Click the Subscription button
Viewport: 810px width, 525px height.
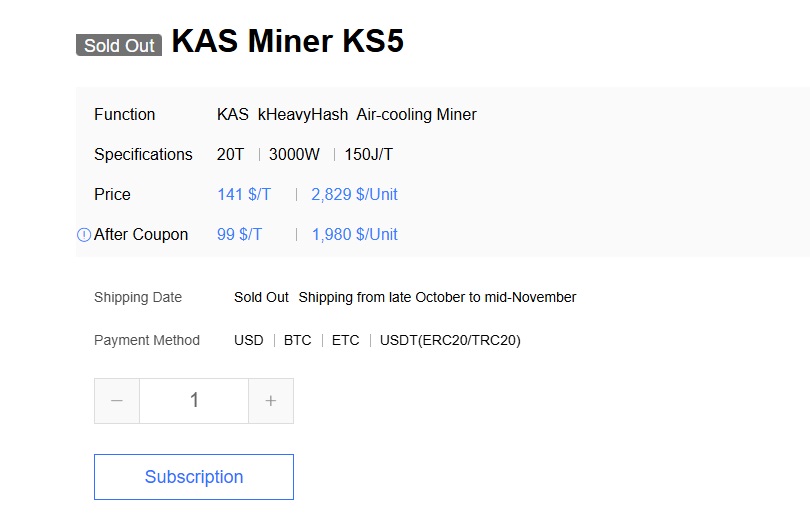pos(194,477)
